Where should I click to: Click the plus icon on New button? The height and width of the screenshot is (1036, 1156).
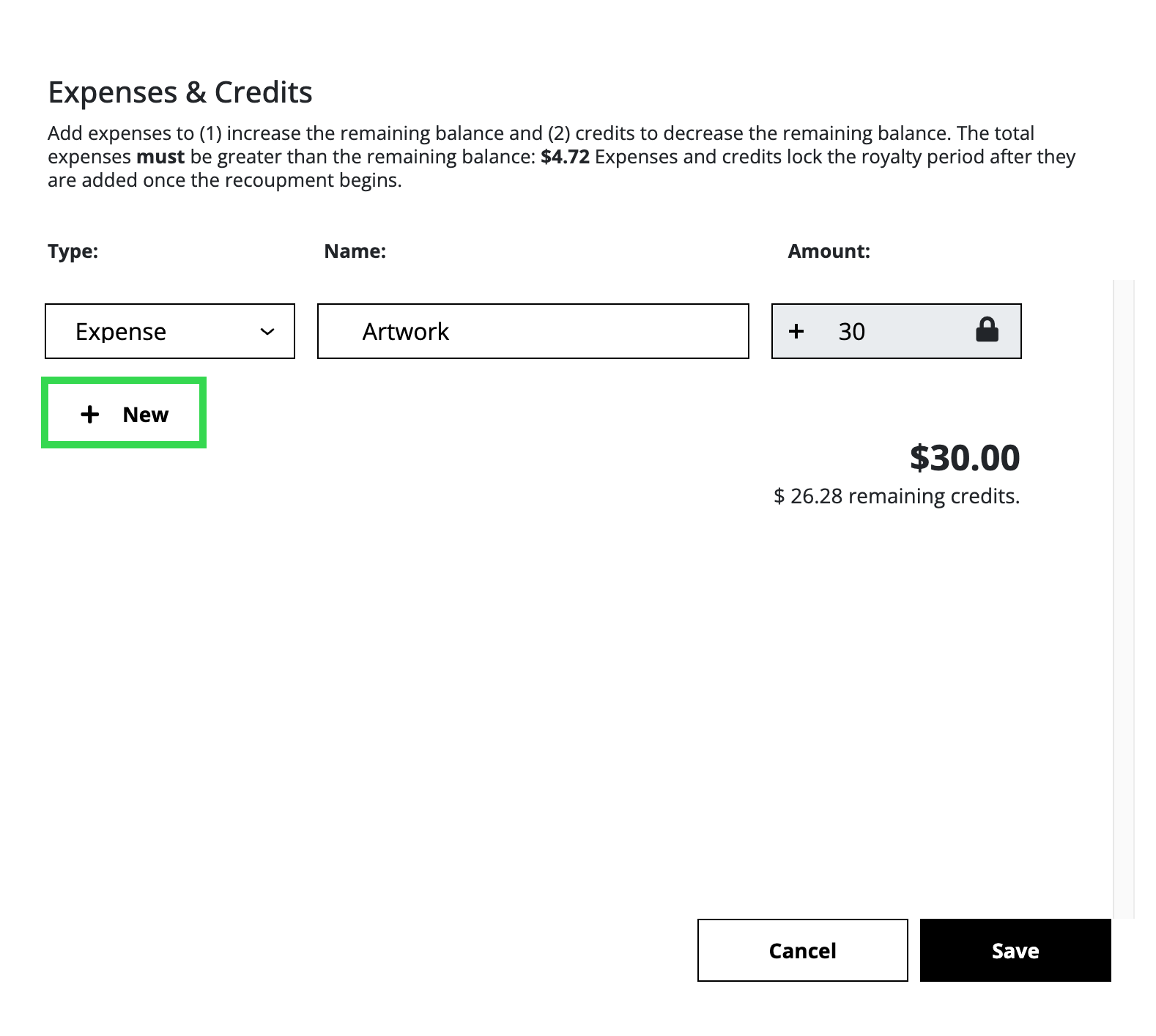(x=89, y=415)
